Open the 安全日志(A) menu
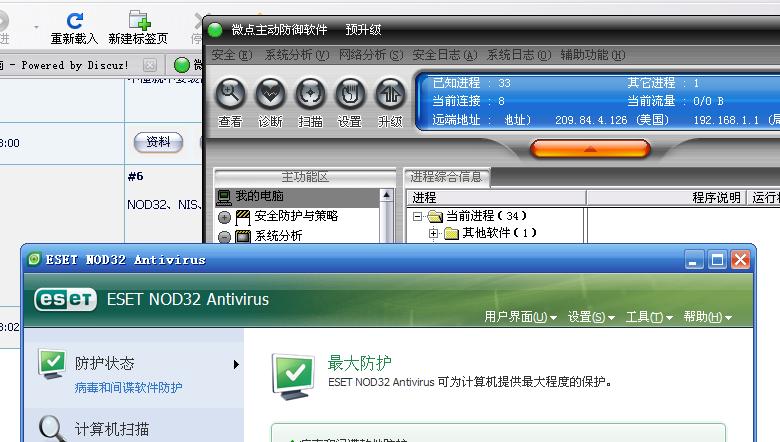The image size is (780, 442). 445,55
